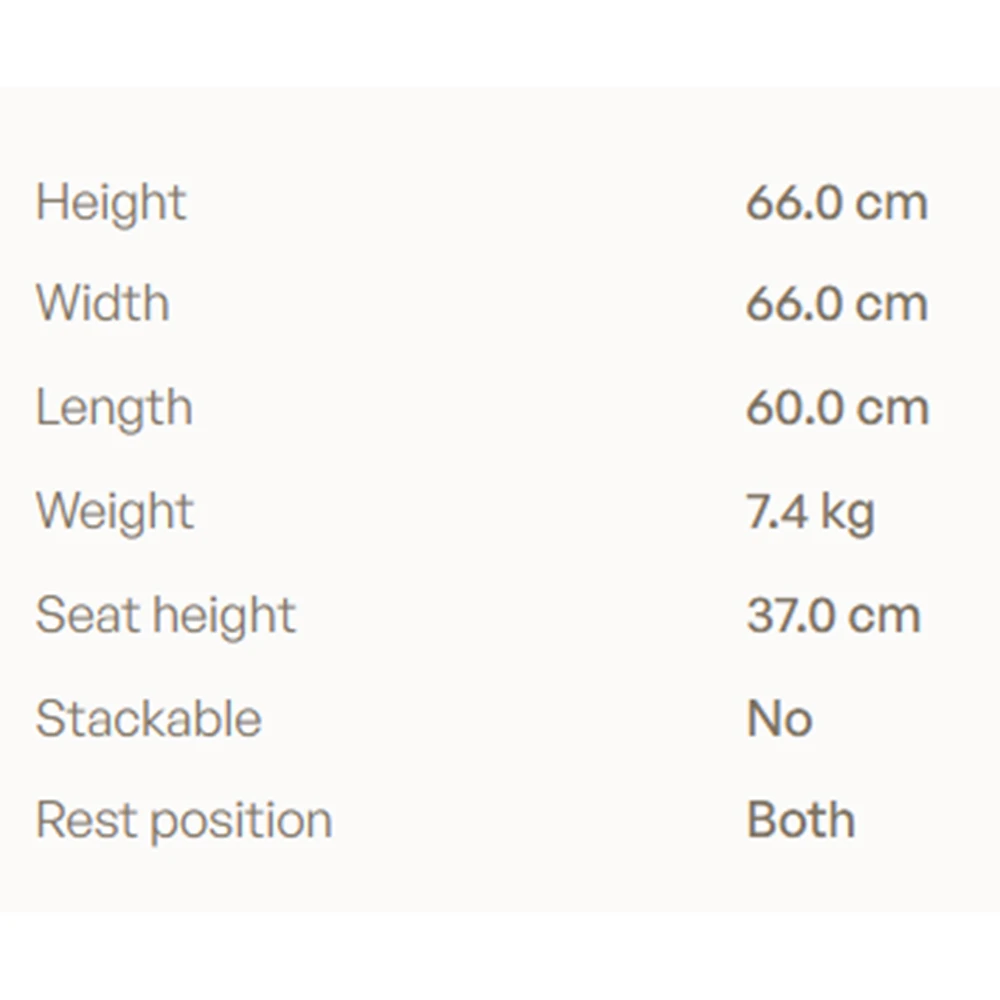Select the 60.0 cm length value
This screenshot has height=1000, width=1000.
click(837, 408)
